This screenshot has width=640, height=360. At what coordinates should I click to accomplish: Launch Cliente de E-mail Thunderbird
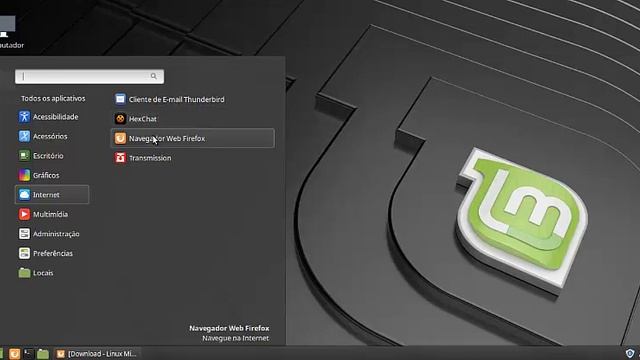click(193, 99)
